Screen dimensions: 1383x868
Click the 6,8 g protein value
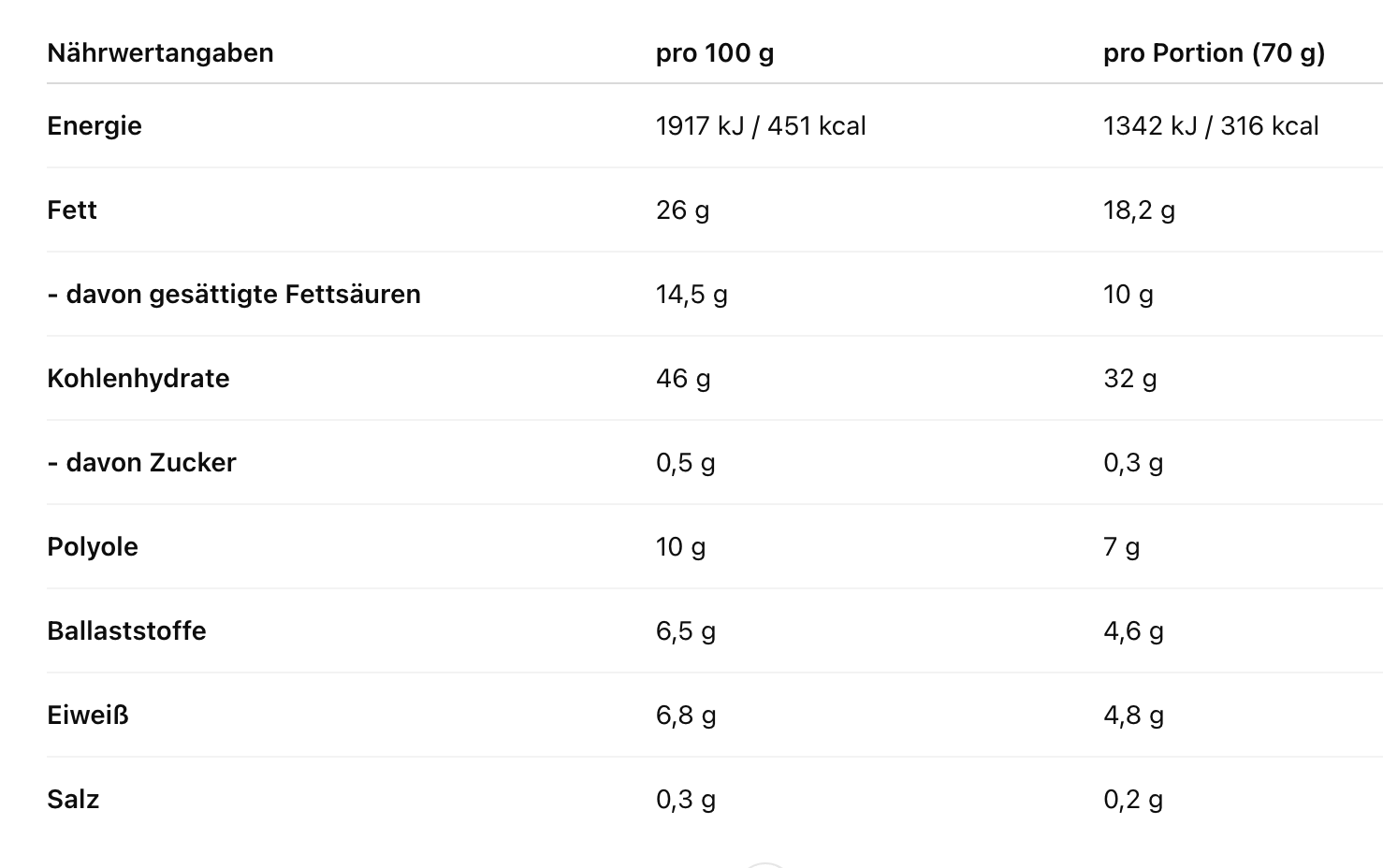point(686,716)
